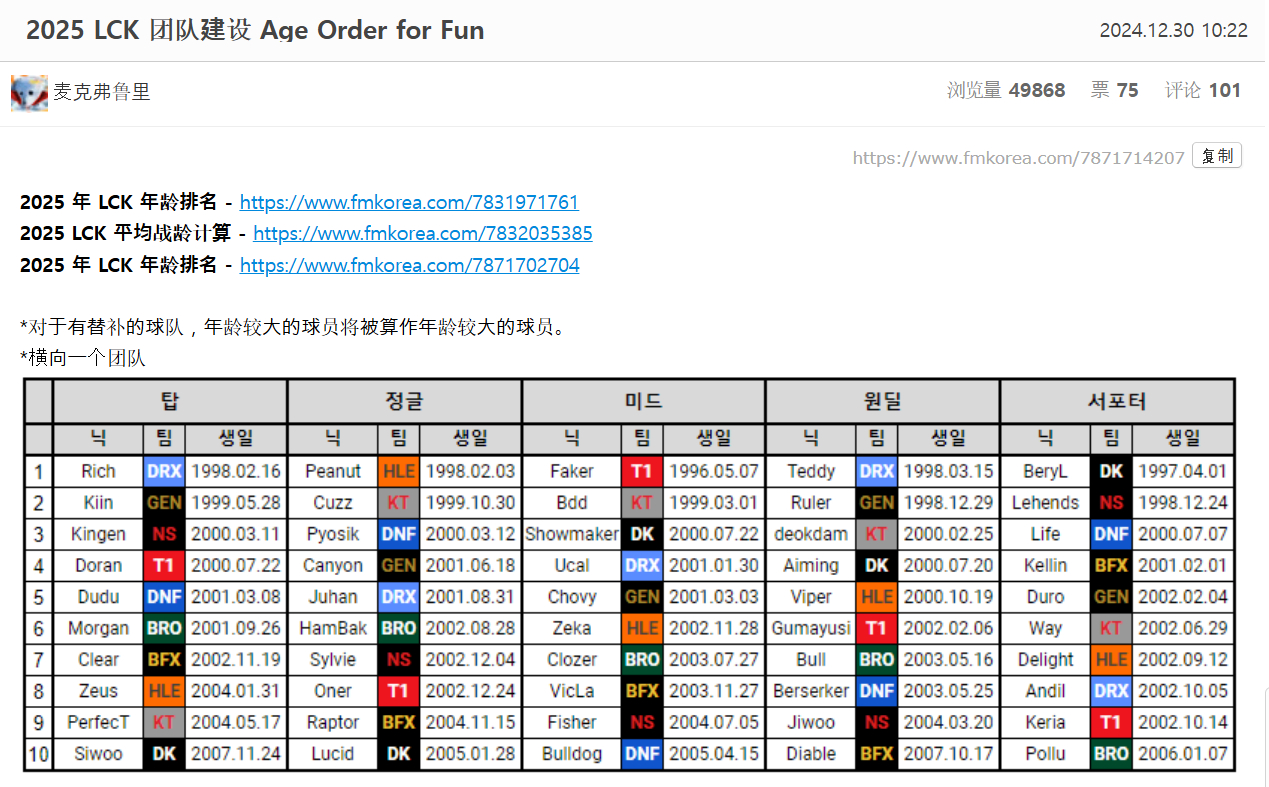Viewport: 1269px width, 787px height.
Task: Click the KT team badge next to PerfecT
Action: pyautogui.click(x=164, y=722)
